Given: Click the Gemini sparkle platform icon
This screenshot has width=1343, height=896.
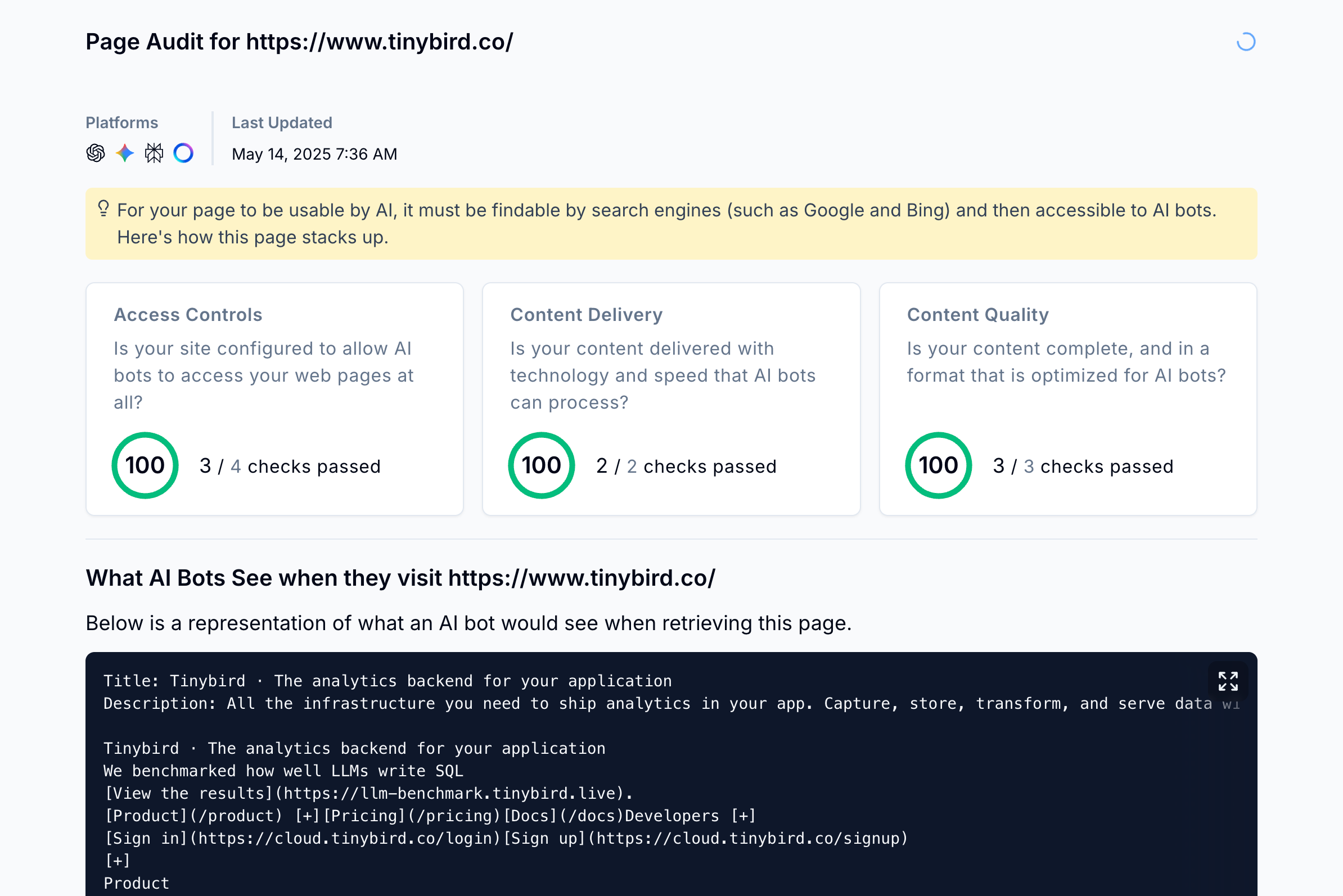Looking at the screenshot, I should point(125,153).
